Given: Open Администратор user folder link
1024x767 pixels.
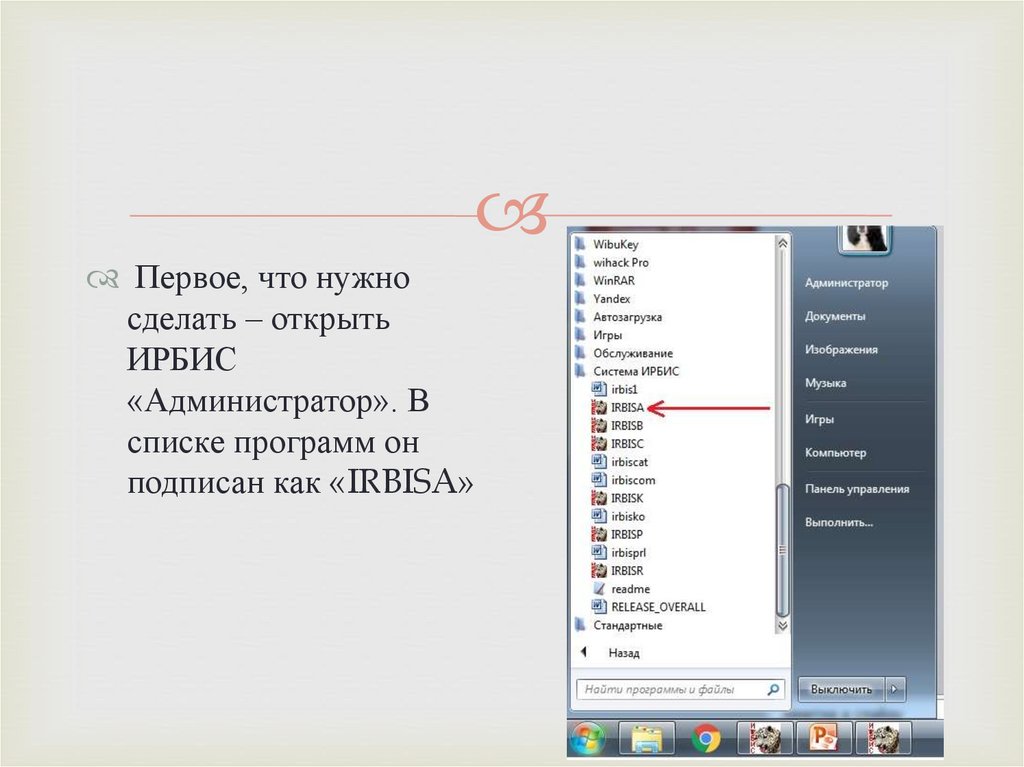Looking at the screenshot, I should point(846,283).
